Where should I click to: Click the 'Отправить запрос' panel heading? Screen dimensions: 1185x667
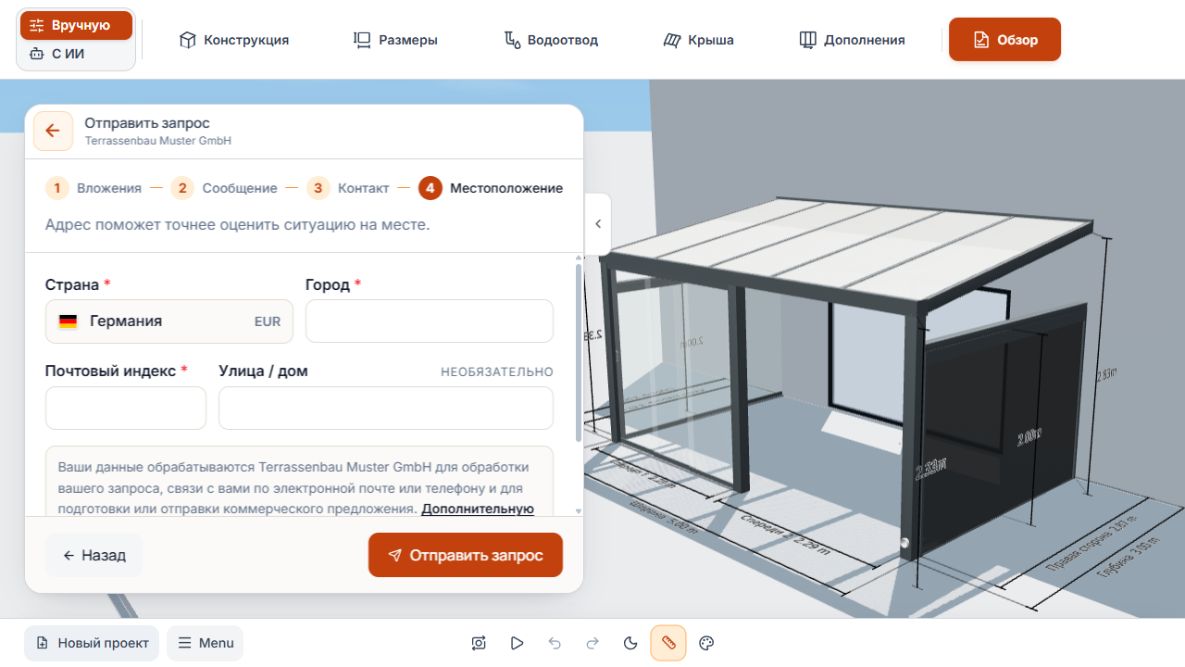pyautogui.click(x=147, y=123)
